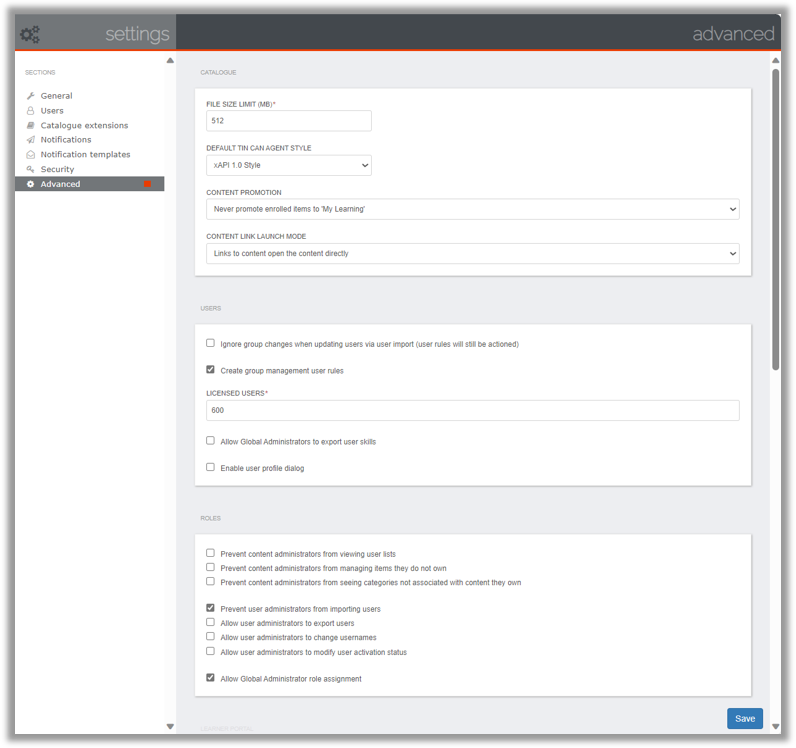Click the envelope icon beside Notification templates
This screenshot has width=796, height=748.
[x=30, y=154]
